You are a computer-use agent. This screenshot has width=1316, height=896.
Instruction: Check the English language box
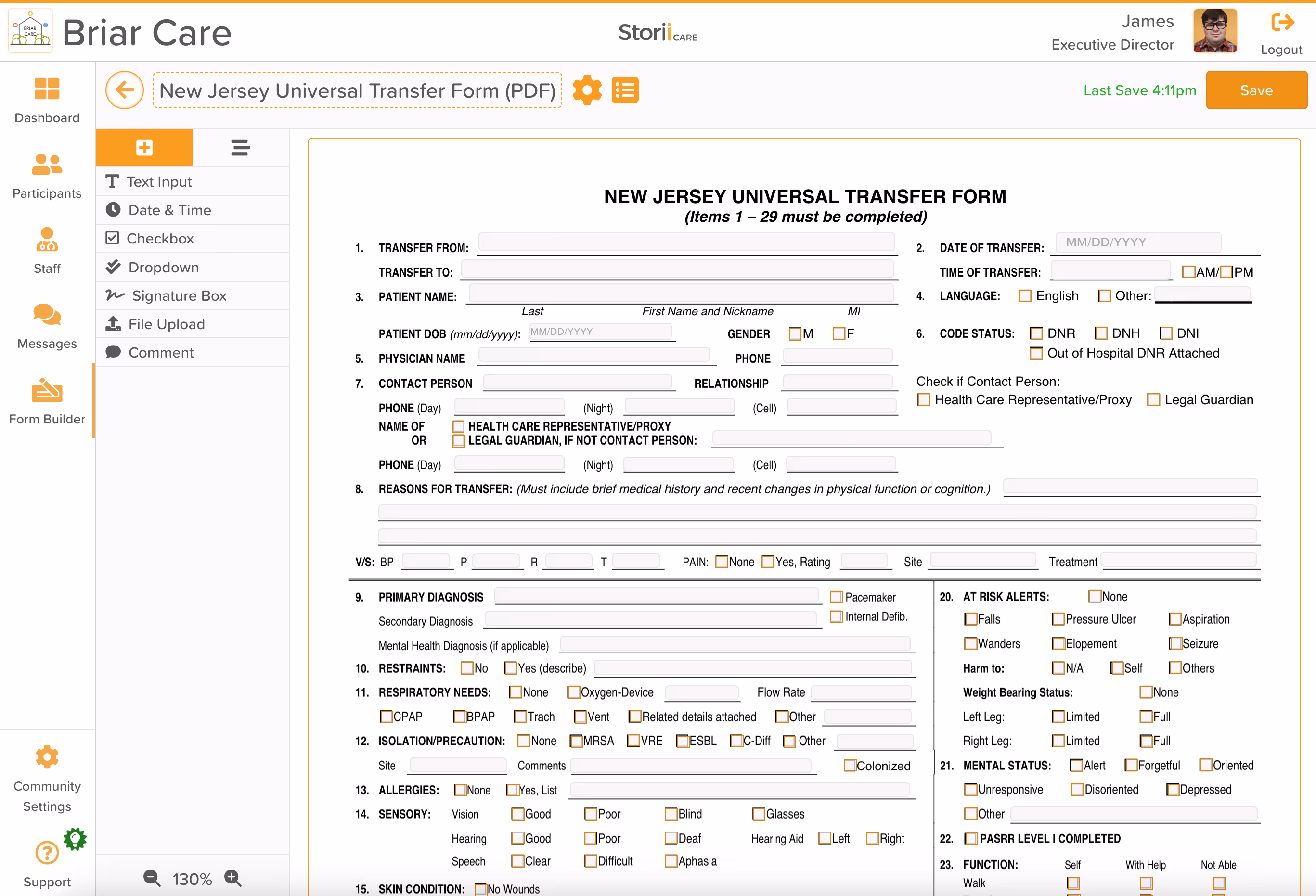click(1025, 296)
